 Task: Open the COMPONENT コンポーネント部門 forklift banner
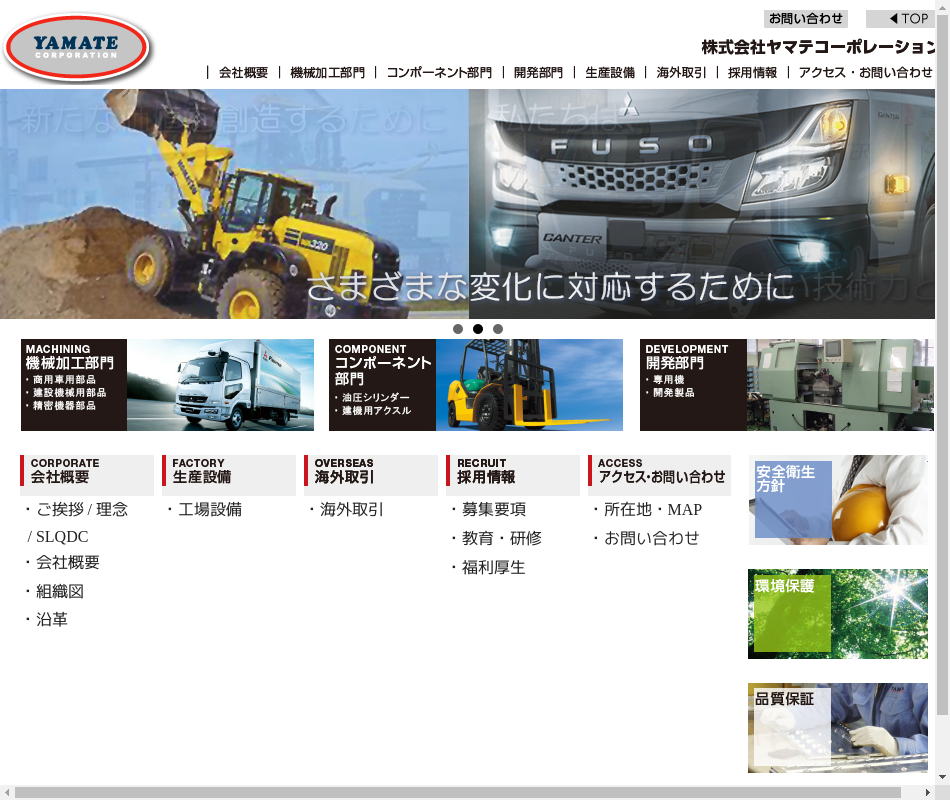[475, 385]
